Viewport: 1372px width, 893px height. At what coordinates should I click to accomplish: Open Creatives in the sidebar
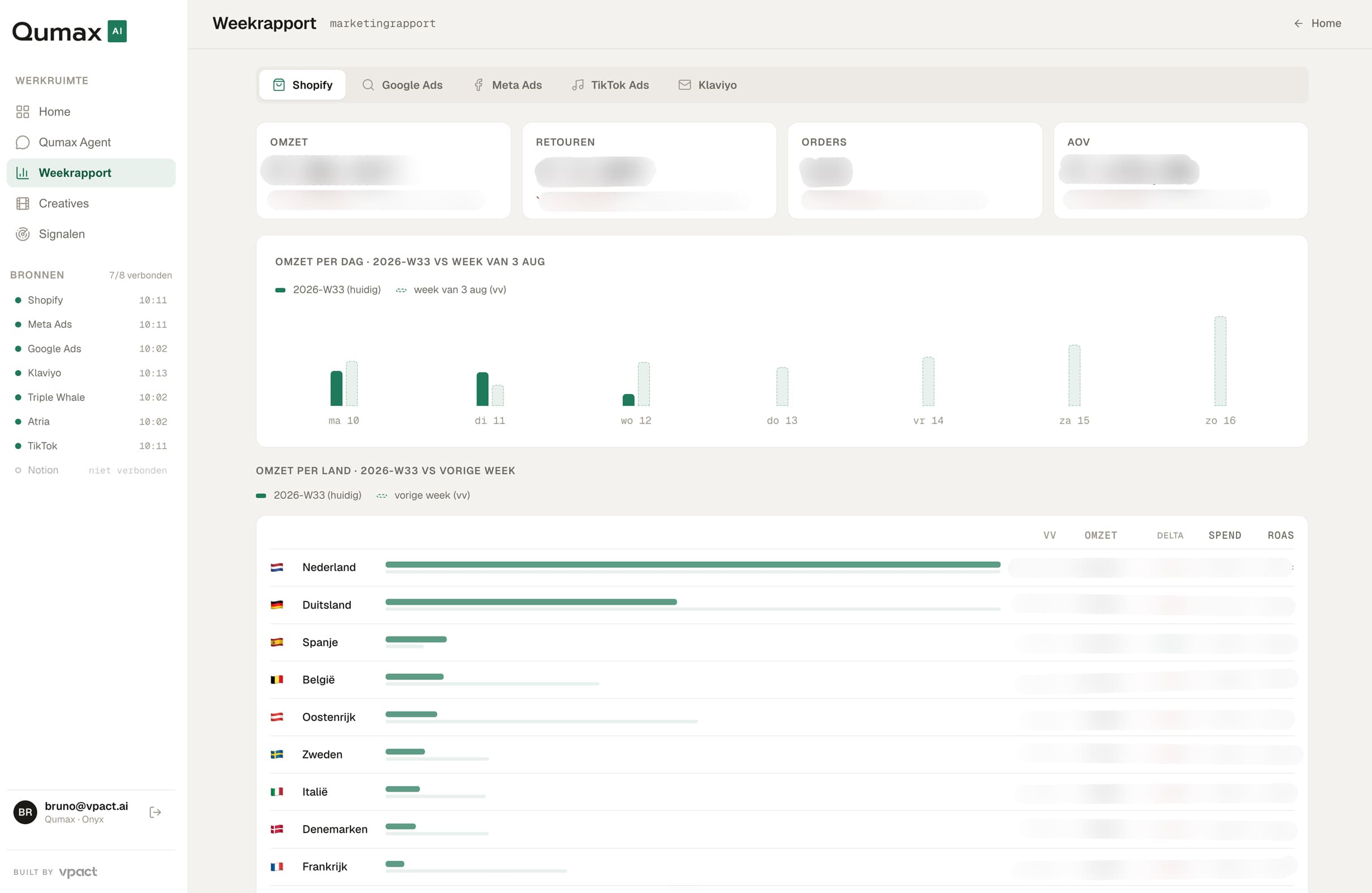point(91,203)
